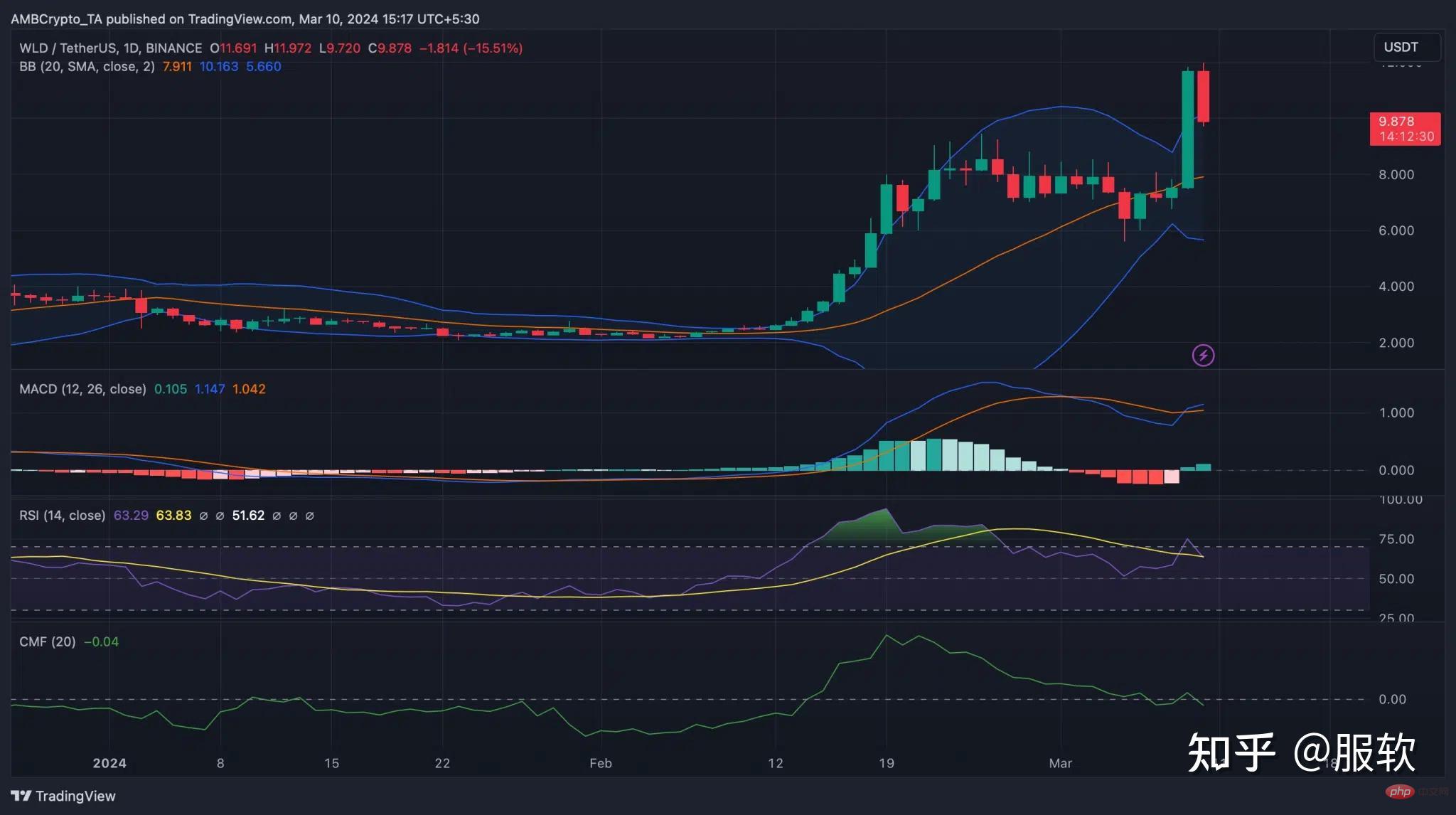Click the open price O11.691
The width and height of the screenshot is (1456, 815).
pos(233,48)
